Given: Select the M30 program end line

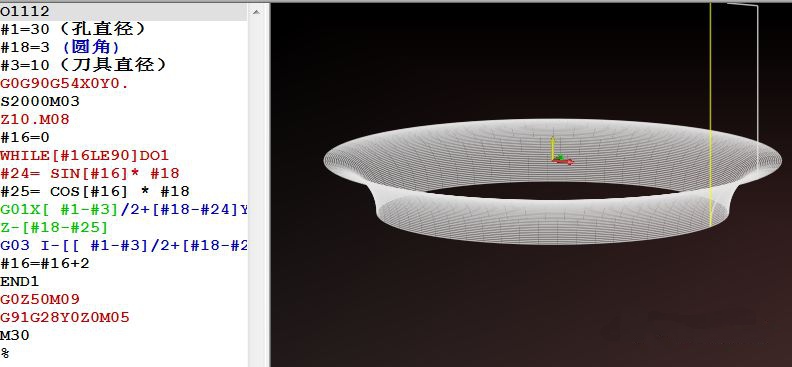Looking at the screenshot, I should click(15, 335).
